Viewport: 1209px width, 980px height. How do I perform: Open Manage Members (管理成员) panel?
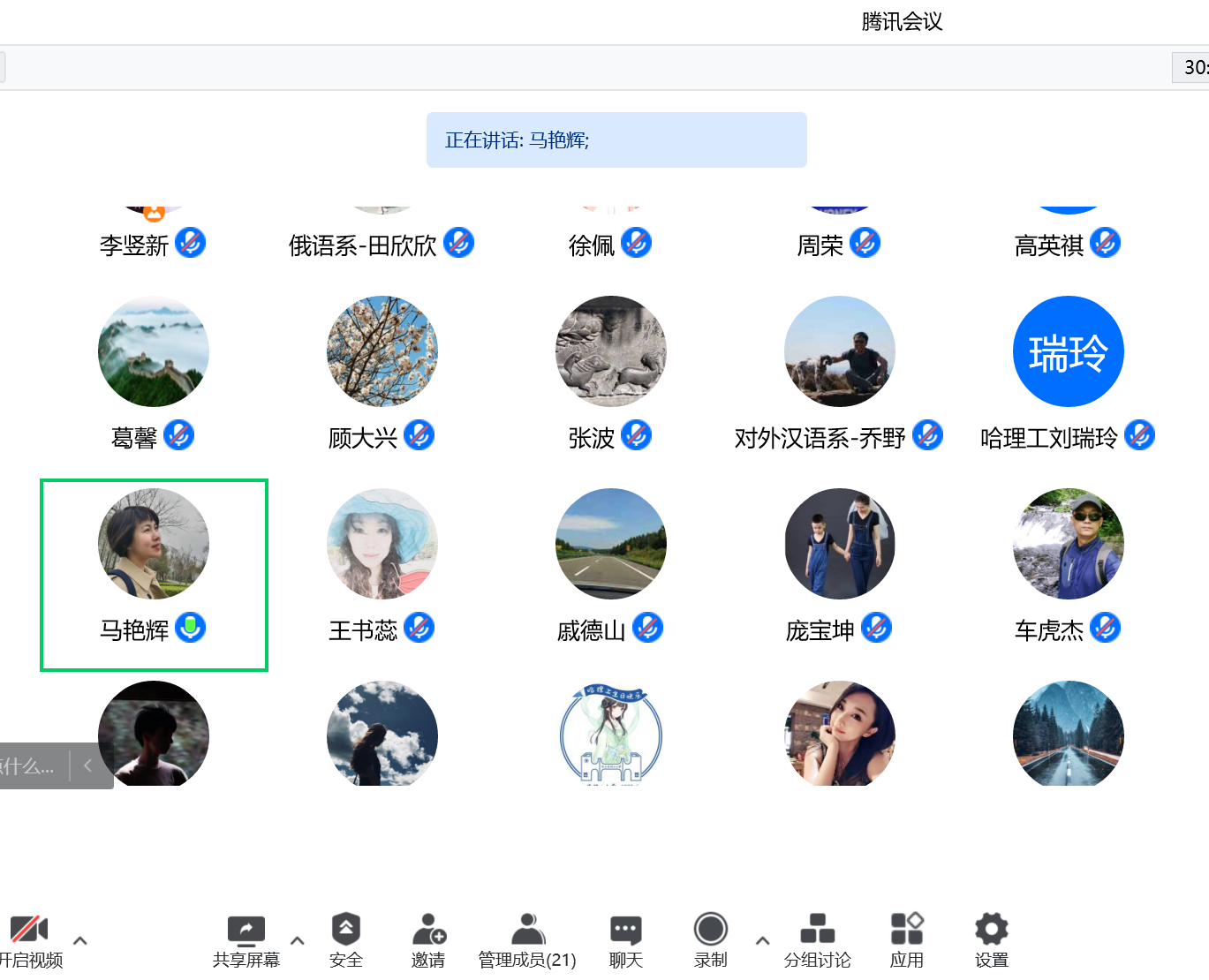pos(527,930)
